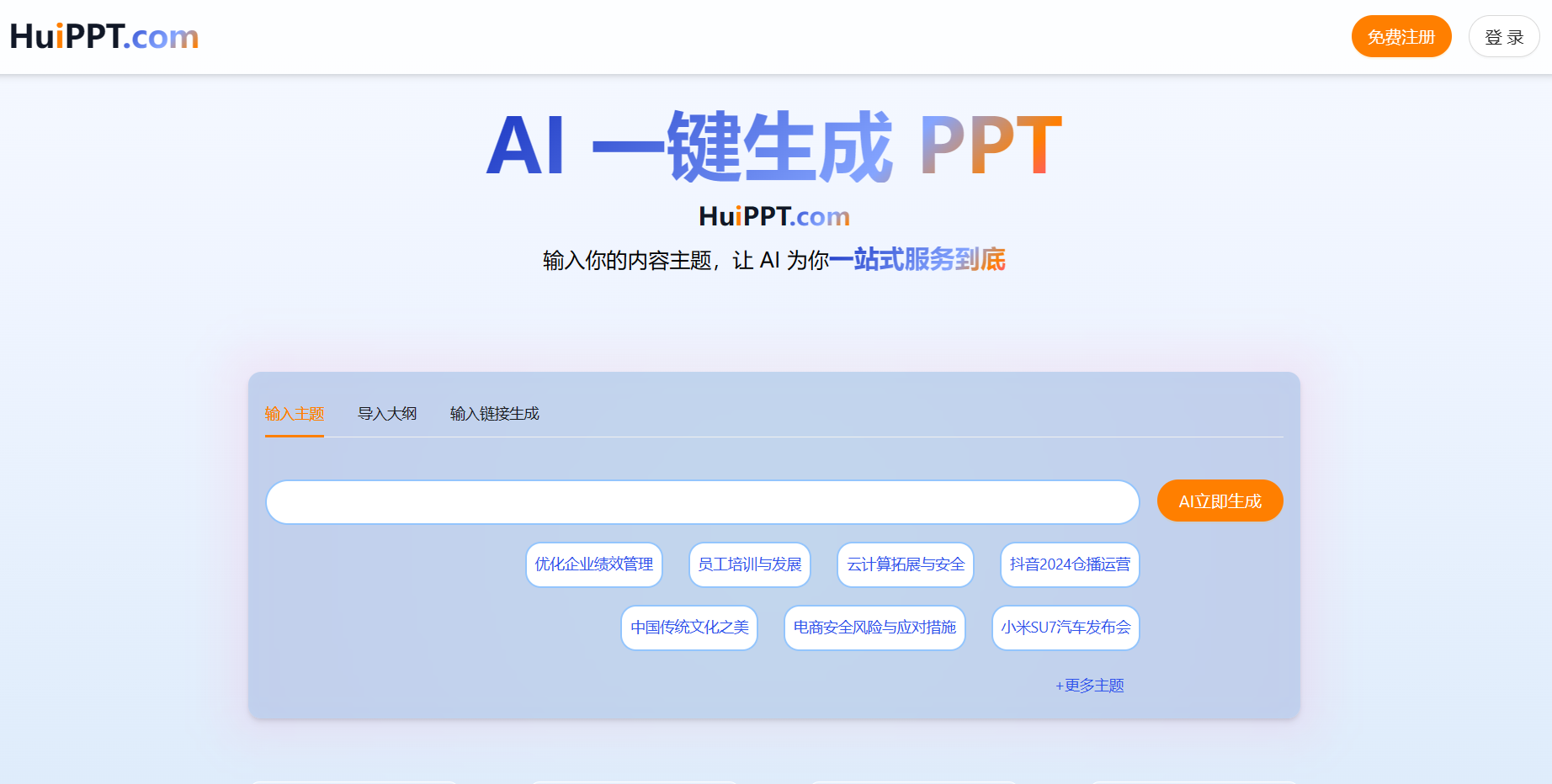Choose the 优化企业绩效管理 topic suggestion
This screenshot has height=784, width=1552.
tap(593, 564)
